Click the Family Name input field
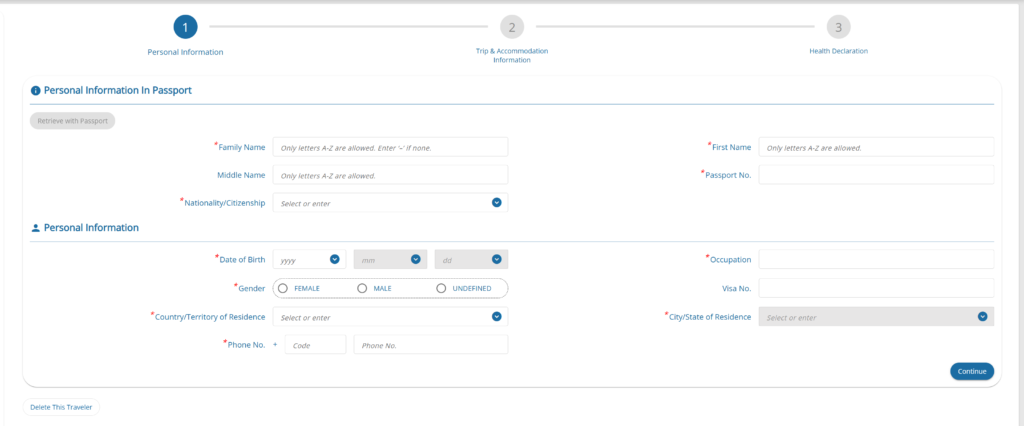Image resolution: width=1024 pixels, height=426 pixels. pyautogui.click(x=390, y=147)
